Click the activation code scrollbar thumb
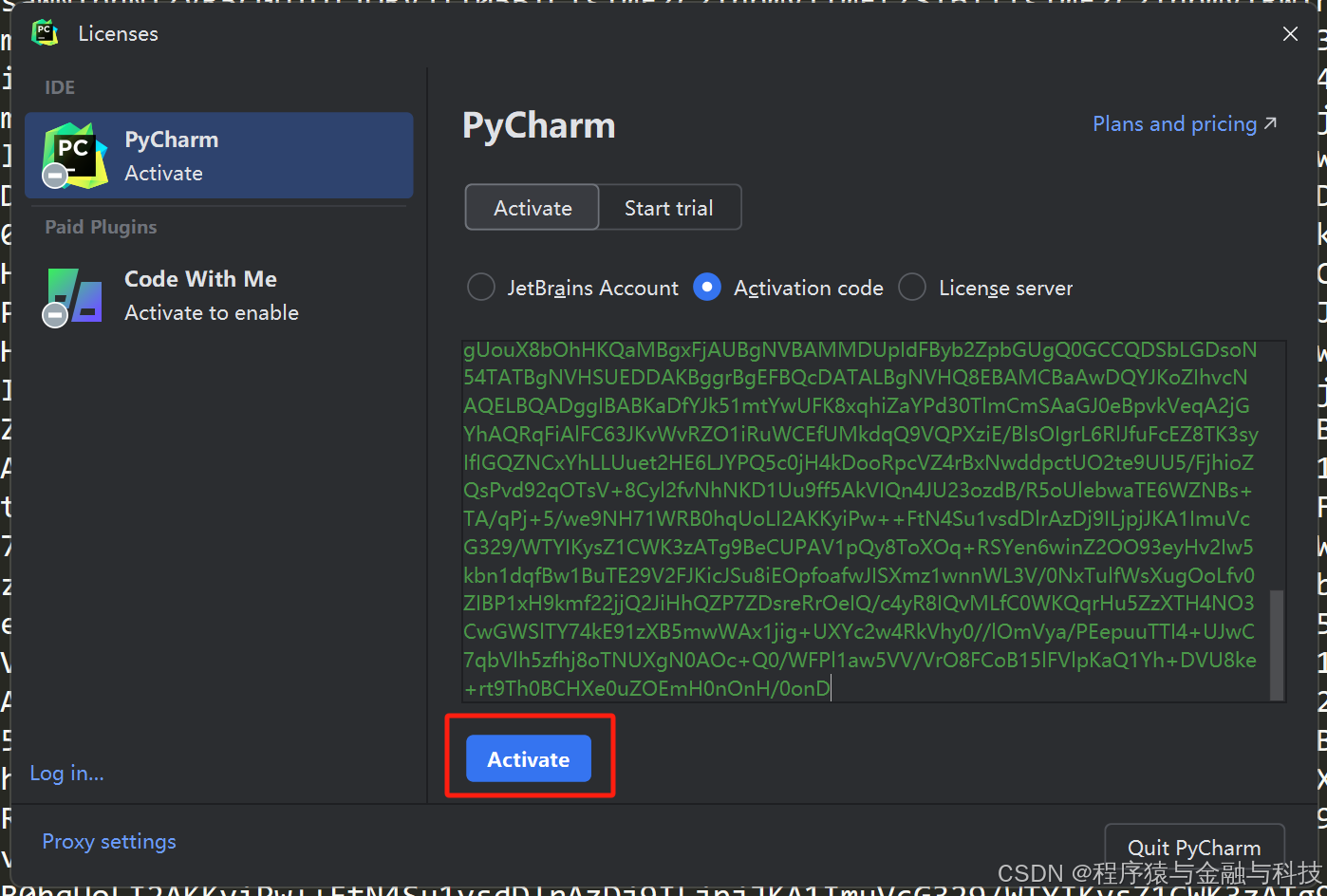 coord(1277,644)
